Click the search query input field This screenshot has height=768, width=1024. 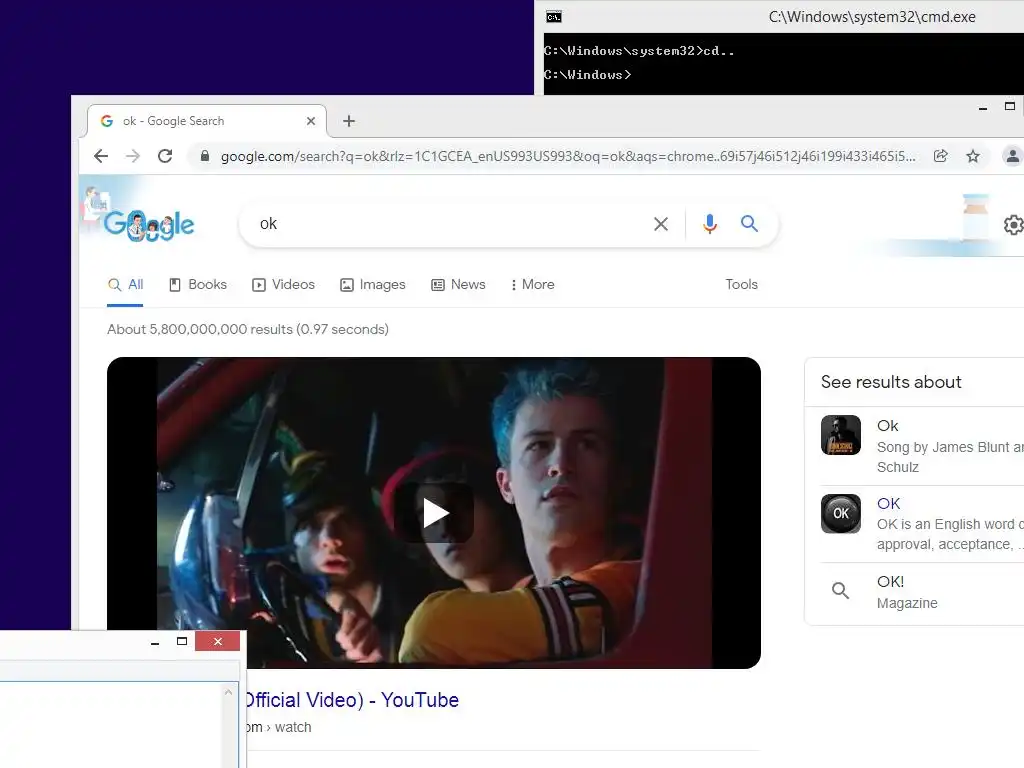coord(451,224)
